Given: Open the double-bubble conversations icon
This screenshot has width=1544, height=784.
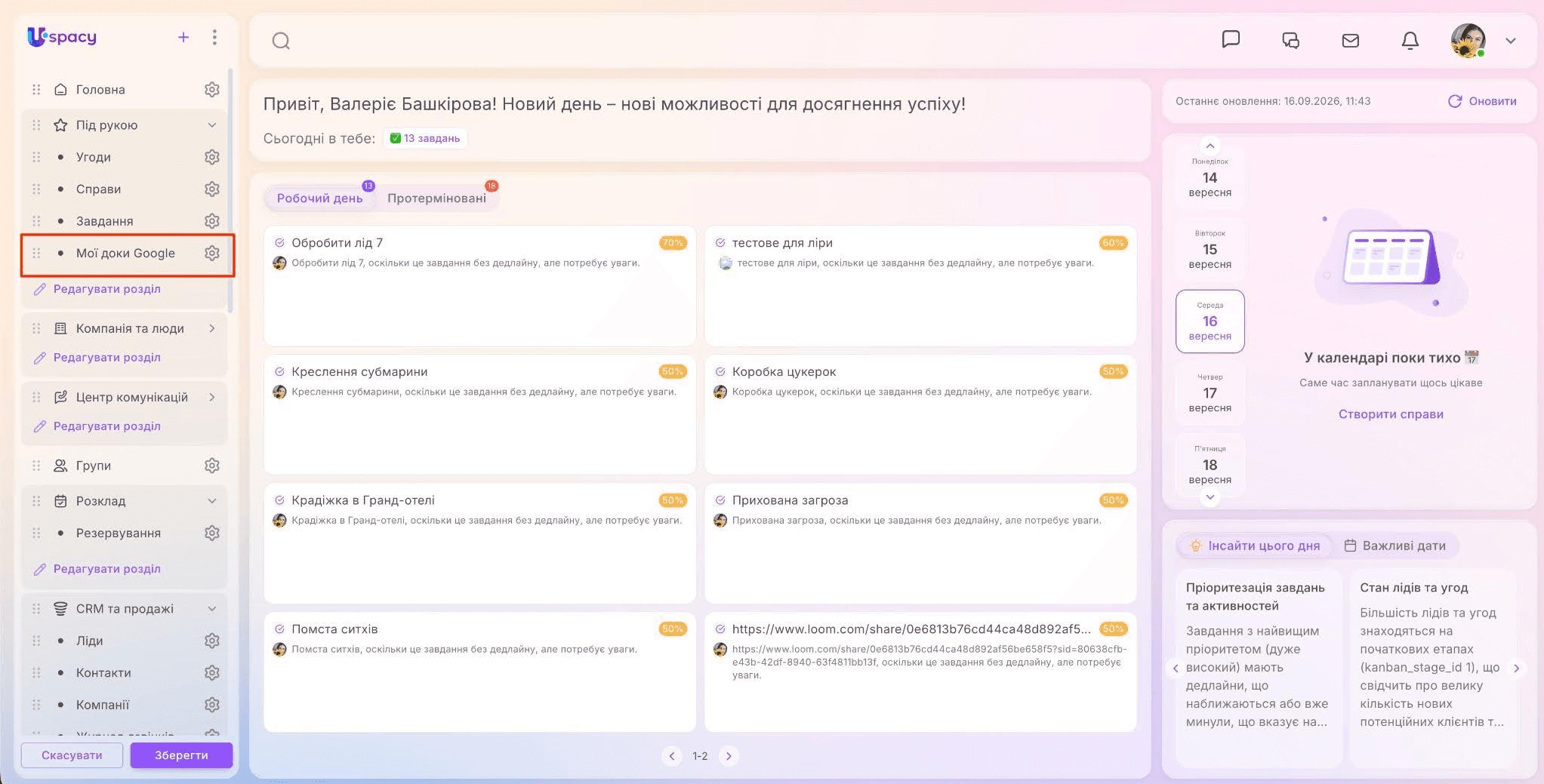Looking at the screenshot, I should pos(1290,40).
